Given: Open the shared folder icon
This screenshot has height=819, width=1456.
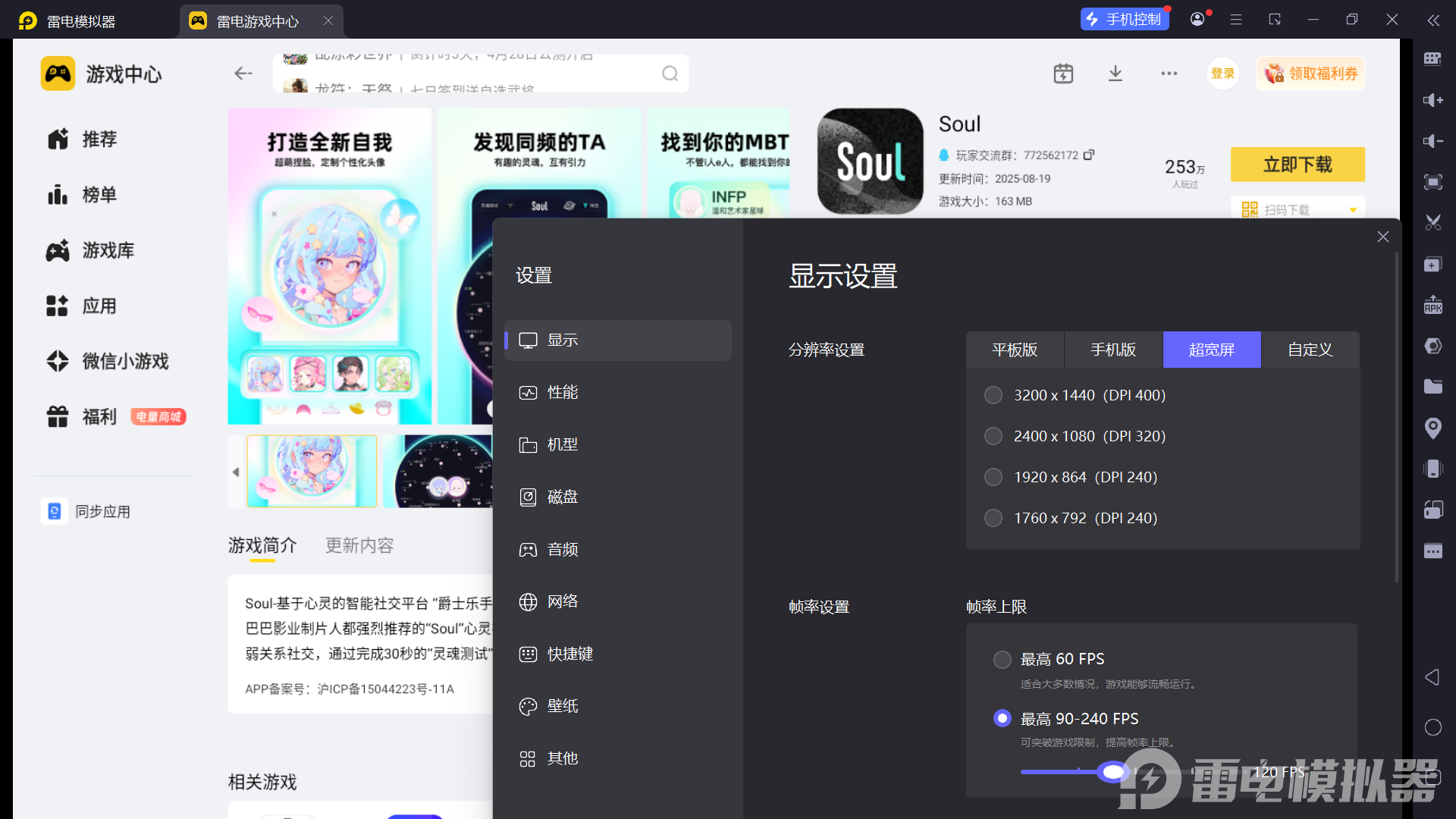Looking at the screenshot, I should 1432,387.
